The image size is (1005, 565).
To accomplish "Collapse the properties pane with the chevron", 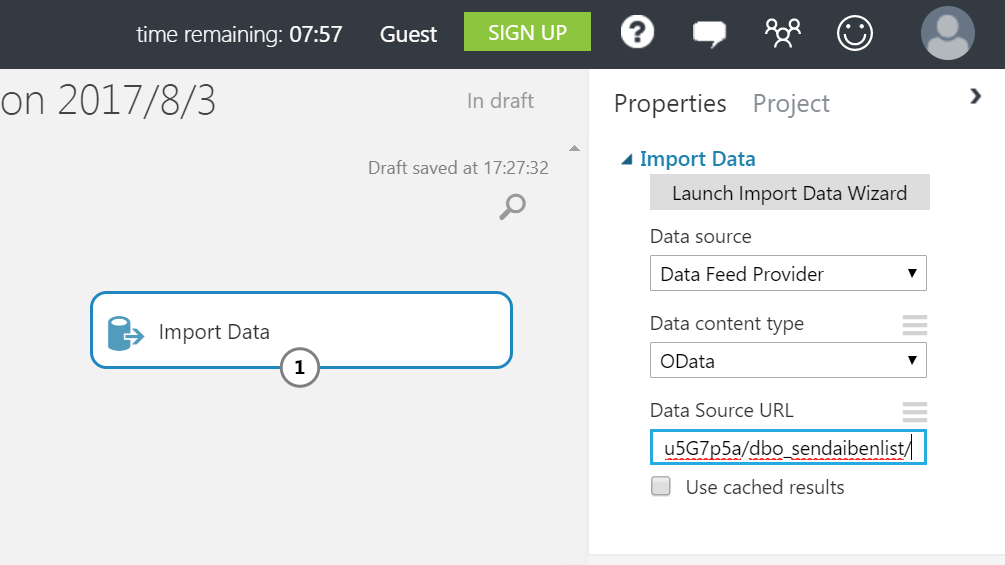I will click(x=976, y=97).
